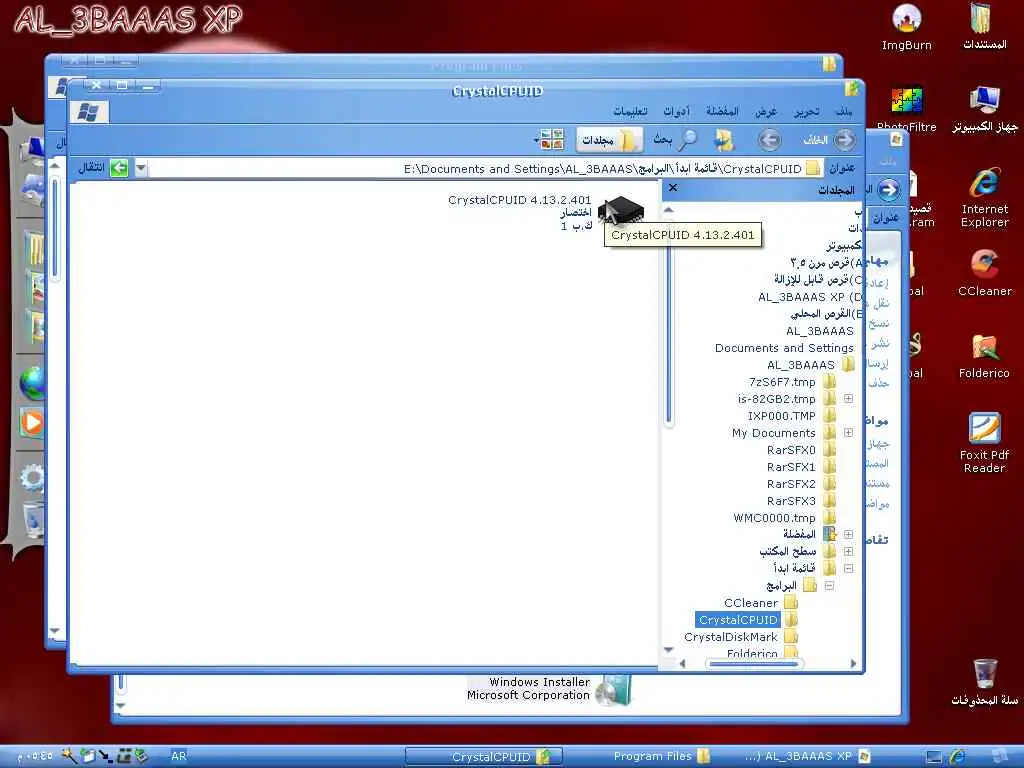
Task: Expand the سطح المكتب tree node
Action: pos(848,551)
